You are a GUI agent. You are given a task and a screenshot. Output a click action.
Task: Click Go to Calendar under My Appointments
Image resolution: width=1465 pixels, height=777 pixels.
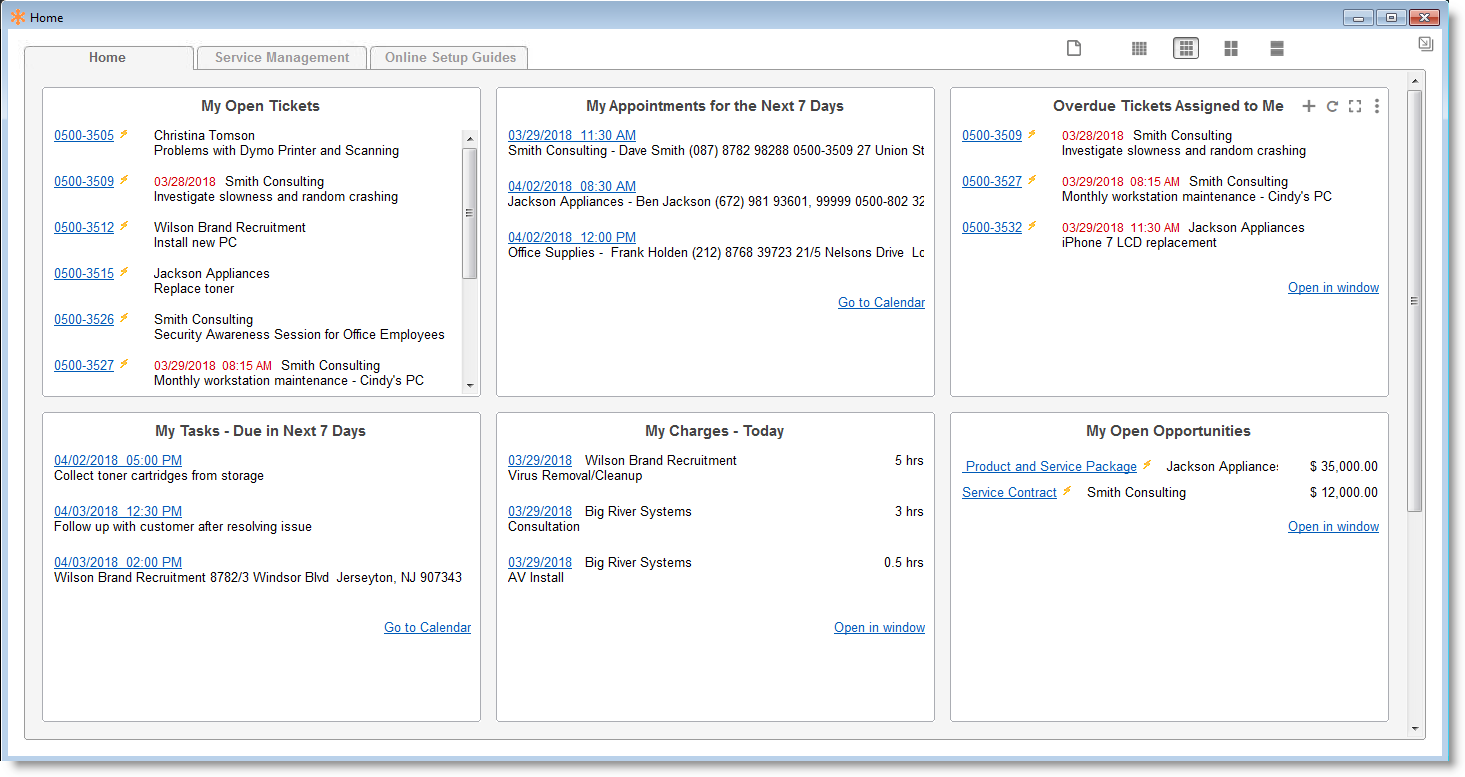881,303
